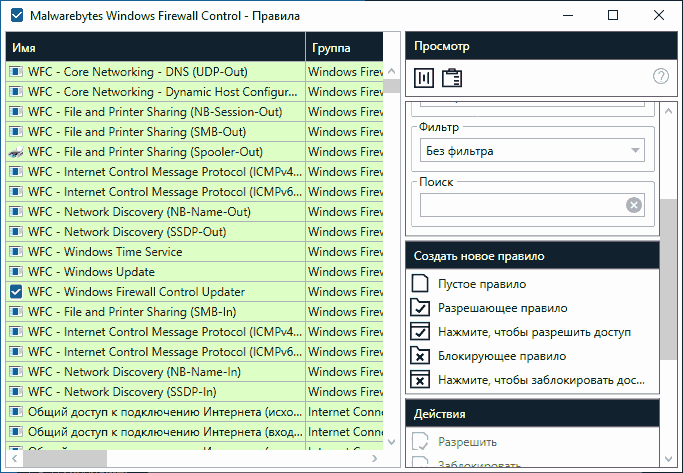Click the clipboard icon in Просмотр toolbar

point(451,77)
